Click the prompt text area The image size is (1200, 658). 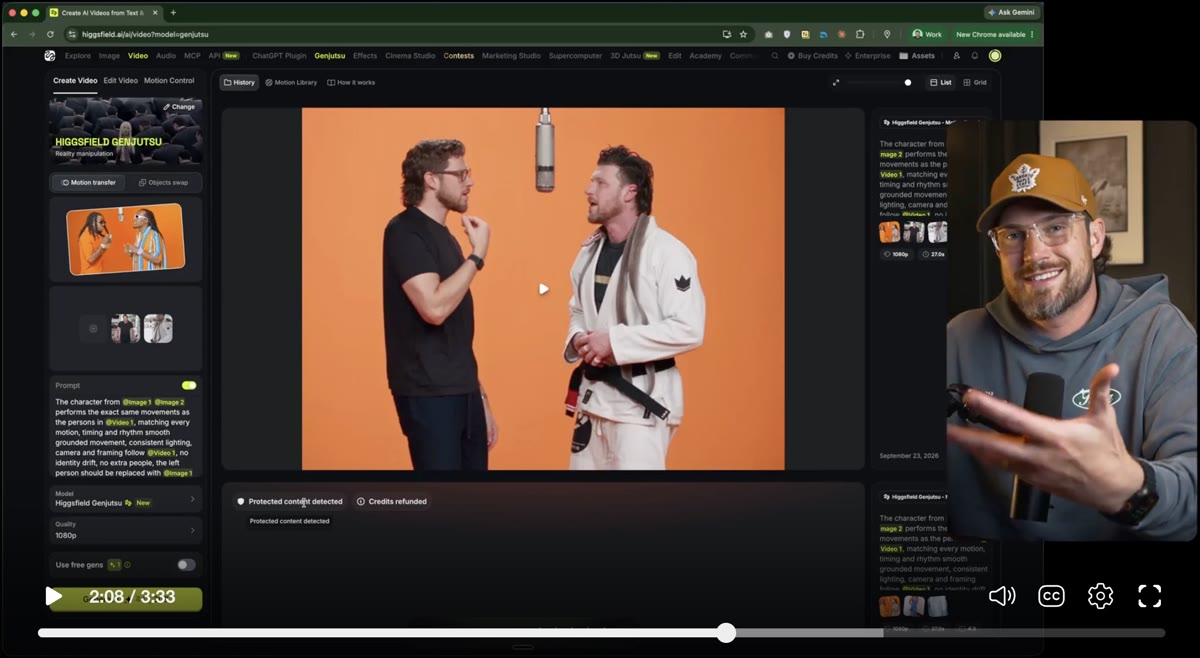(125, 437)
